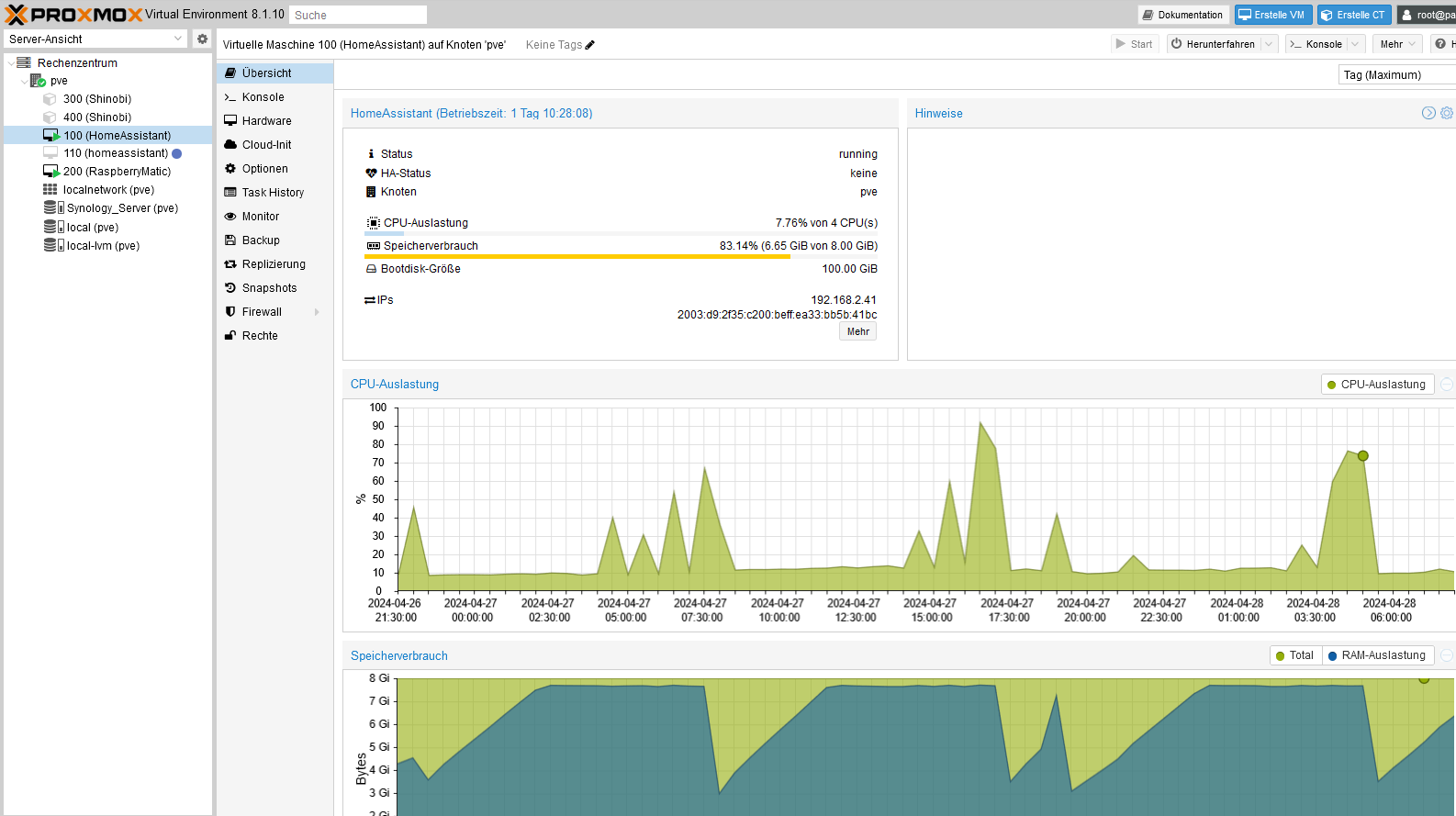Screen dimensions: 1456x816
Task: Toggle CPU-Auslastung legend series
Action: point(1377,385)
